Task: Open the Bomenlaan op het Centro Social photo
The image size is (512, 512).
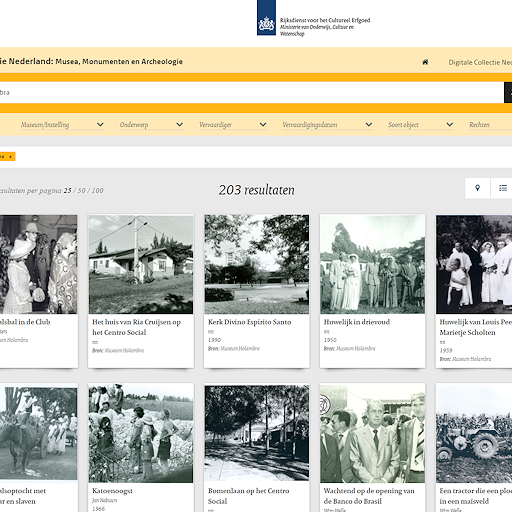Action: point(257,433)
